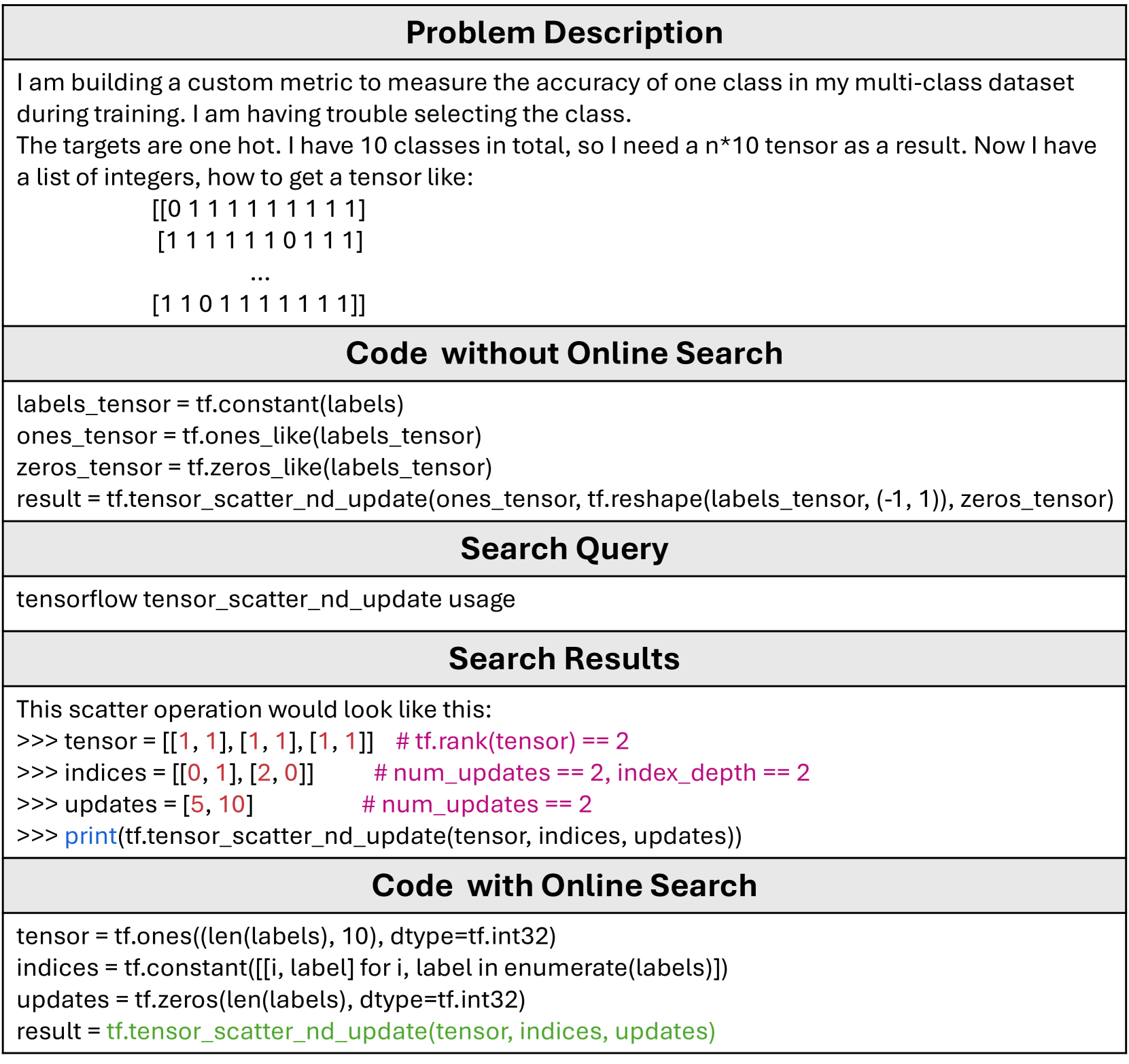Click the "Code with Online Search" heading
The width and height of the screenshot is (1129, 1064).
coord(564,886)
